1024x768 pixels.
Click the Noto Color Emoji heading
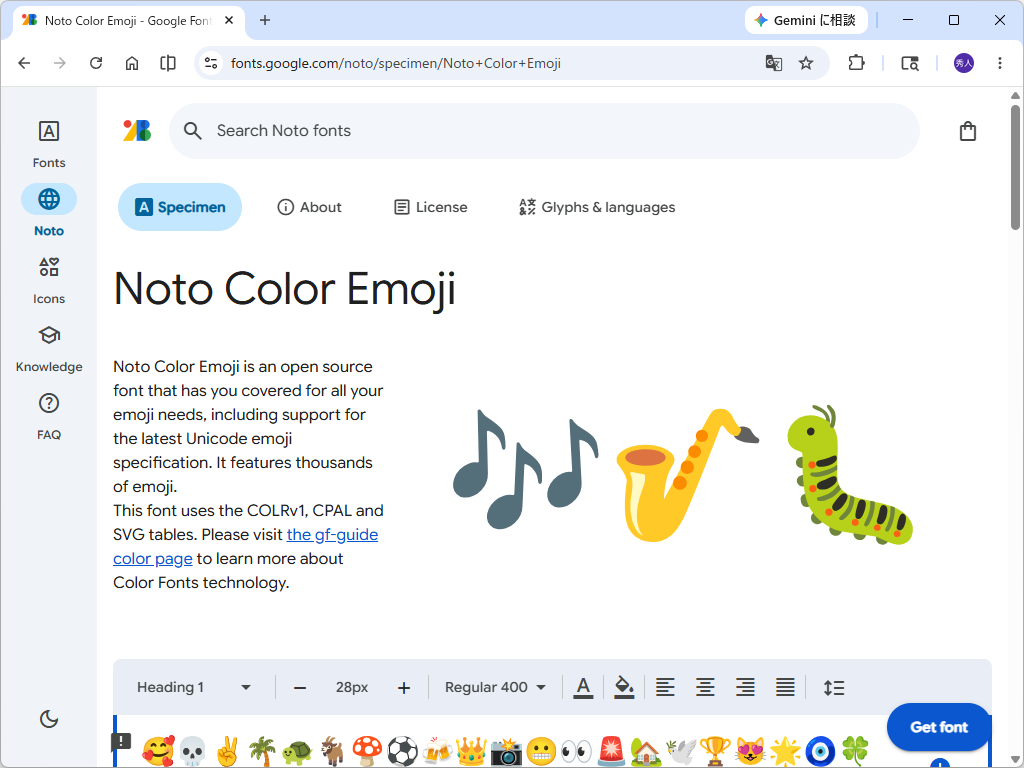click(x=284, y=288)
